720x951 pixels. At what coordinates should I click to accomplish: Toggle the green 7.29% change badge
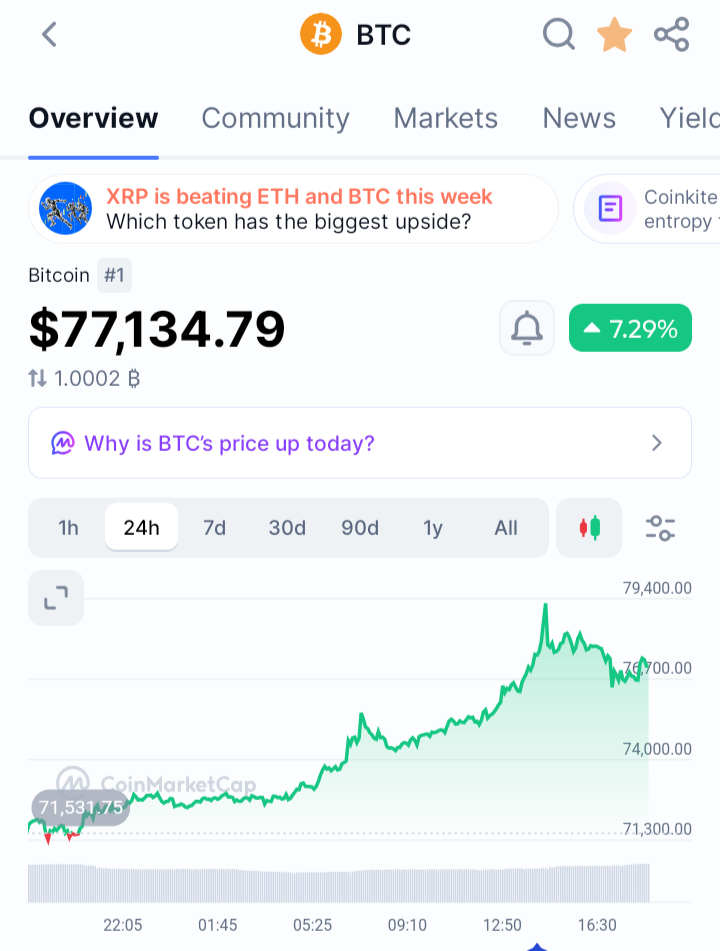(x=630, y=328)
